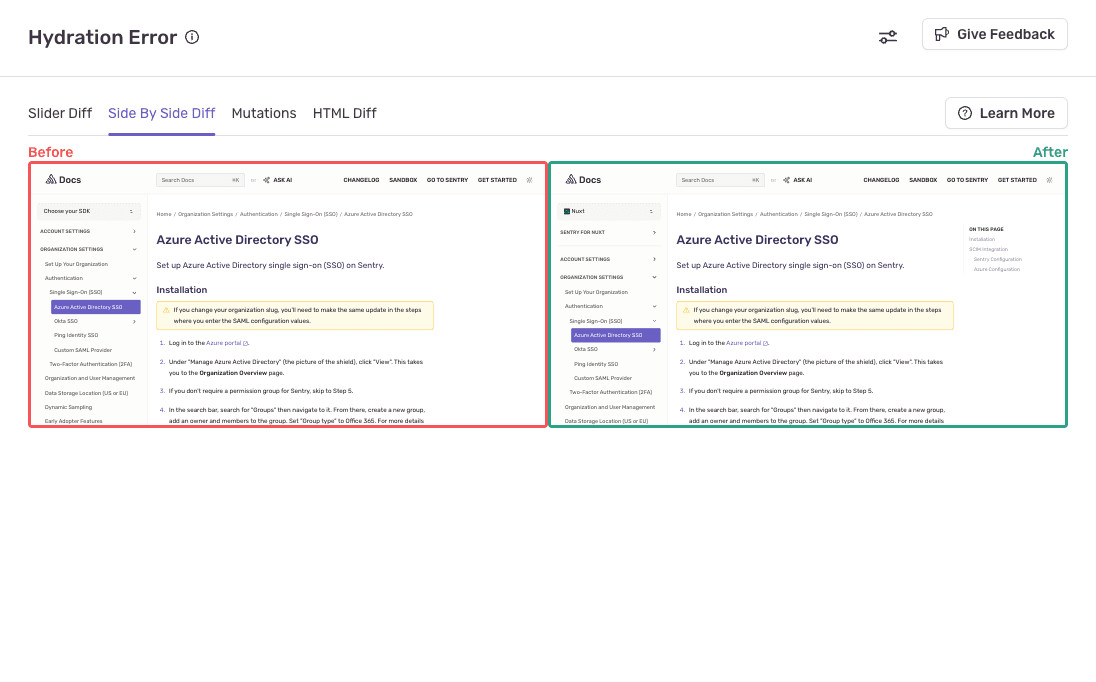Open the HTML Diff tab
Screen dimensions: 1096x682
click(x=344, y=113)
